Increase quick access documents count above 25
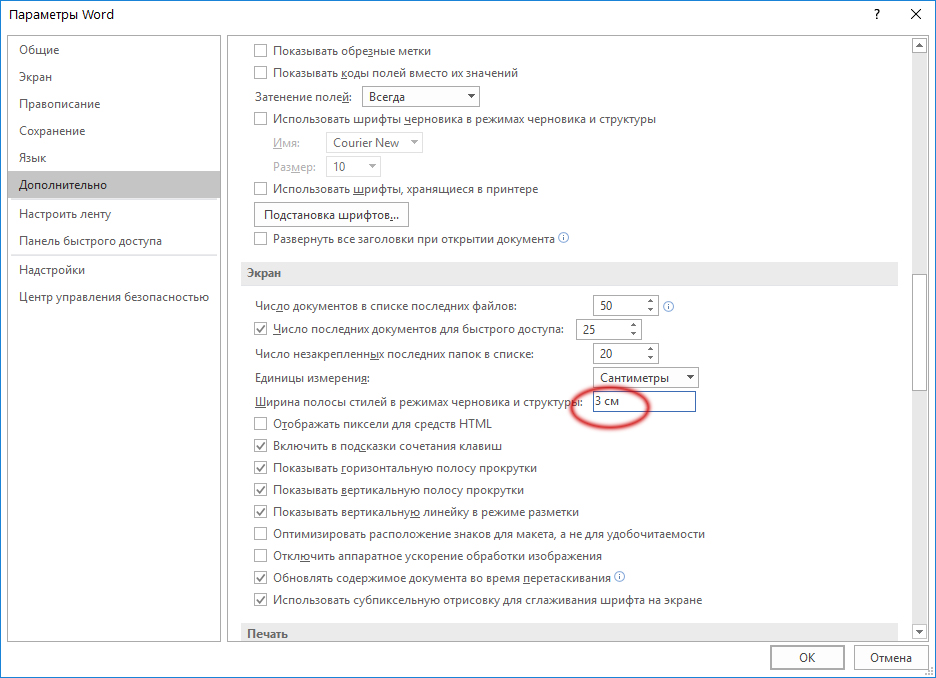The height and width of the screenshot is (678, 936). (x=633, y=325)
